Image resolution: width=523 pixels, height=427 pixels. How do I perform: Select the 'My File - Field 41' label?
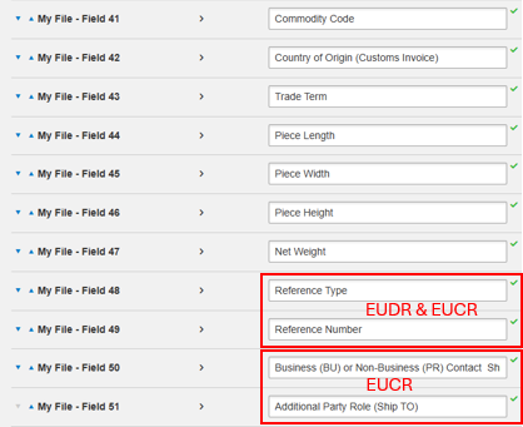(78, 19)
